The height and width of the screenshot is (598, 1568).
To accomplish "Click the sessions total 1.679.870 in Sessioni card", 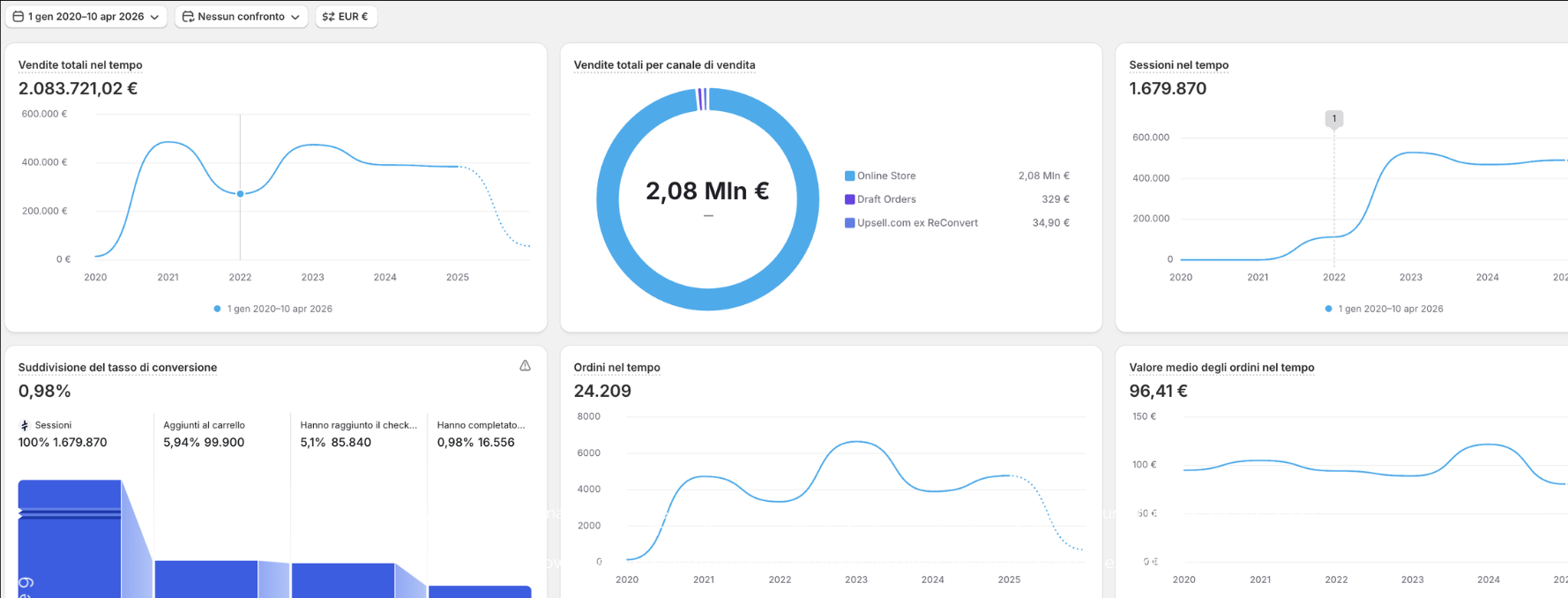I will tap(1168, 88).
